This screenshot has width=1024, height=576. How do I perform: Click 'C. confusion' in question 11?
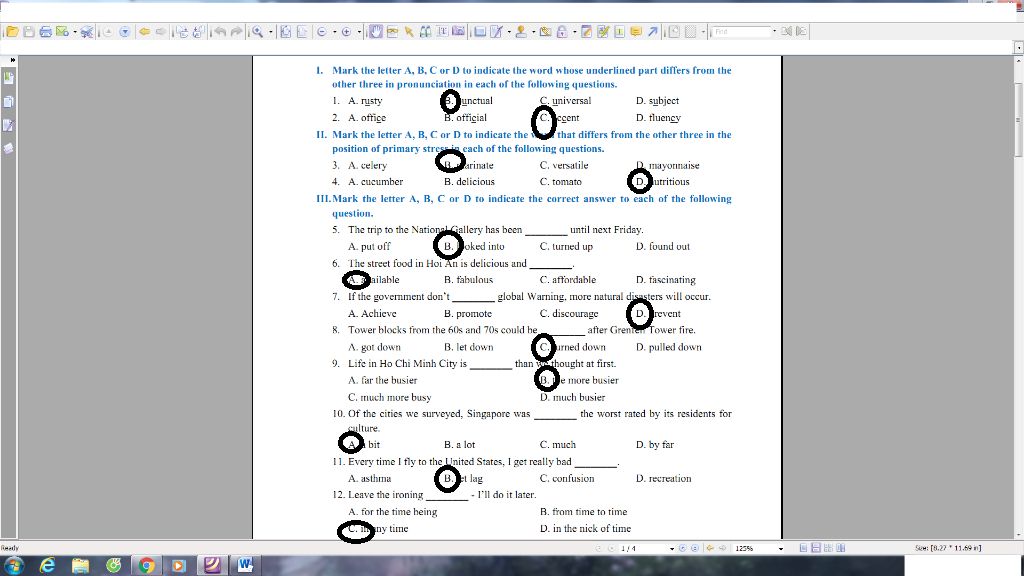click(567, 478)
